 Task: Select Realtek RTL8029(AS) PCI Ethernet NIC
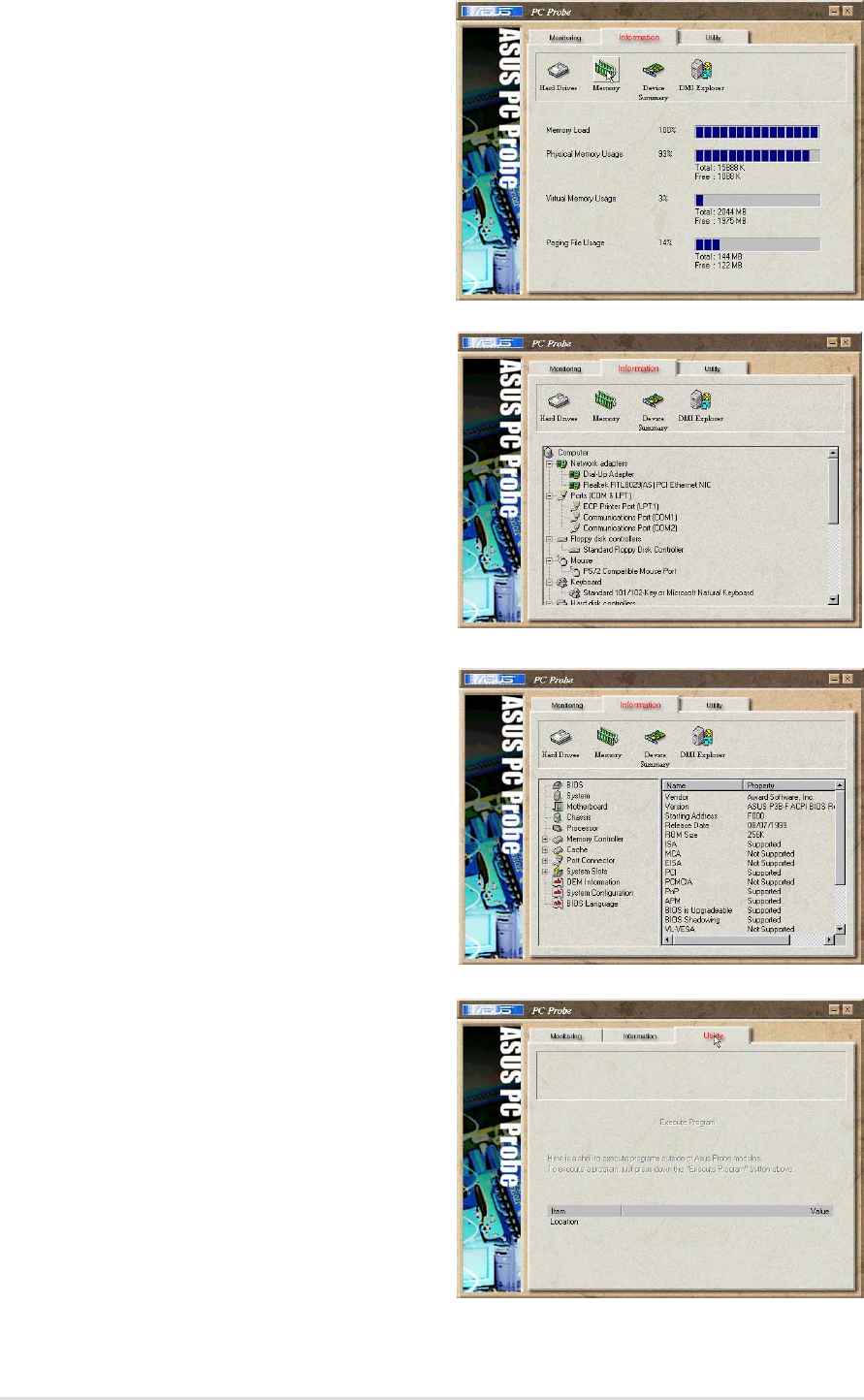tap(640, 485)
